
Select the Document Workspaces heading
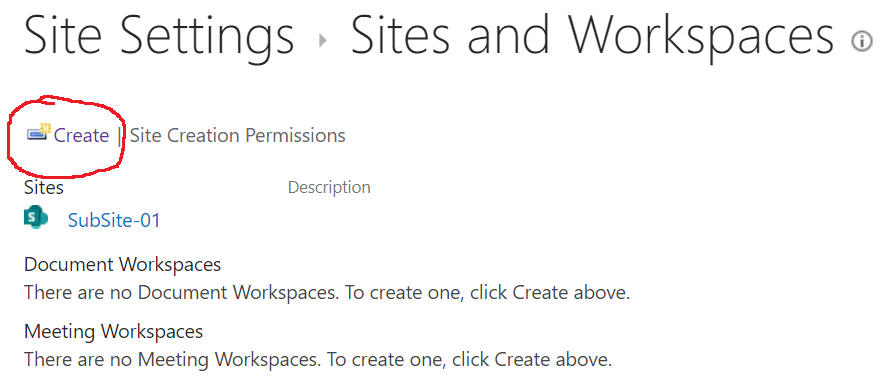(122, 264)
